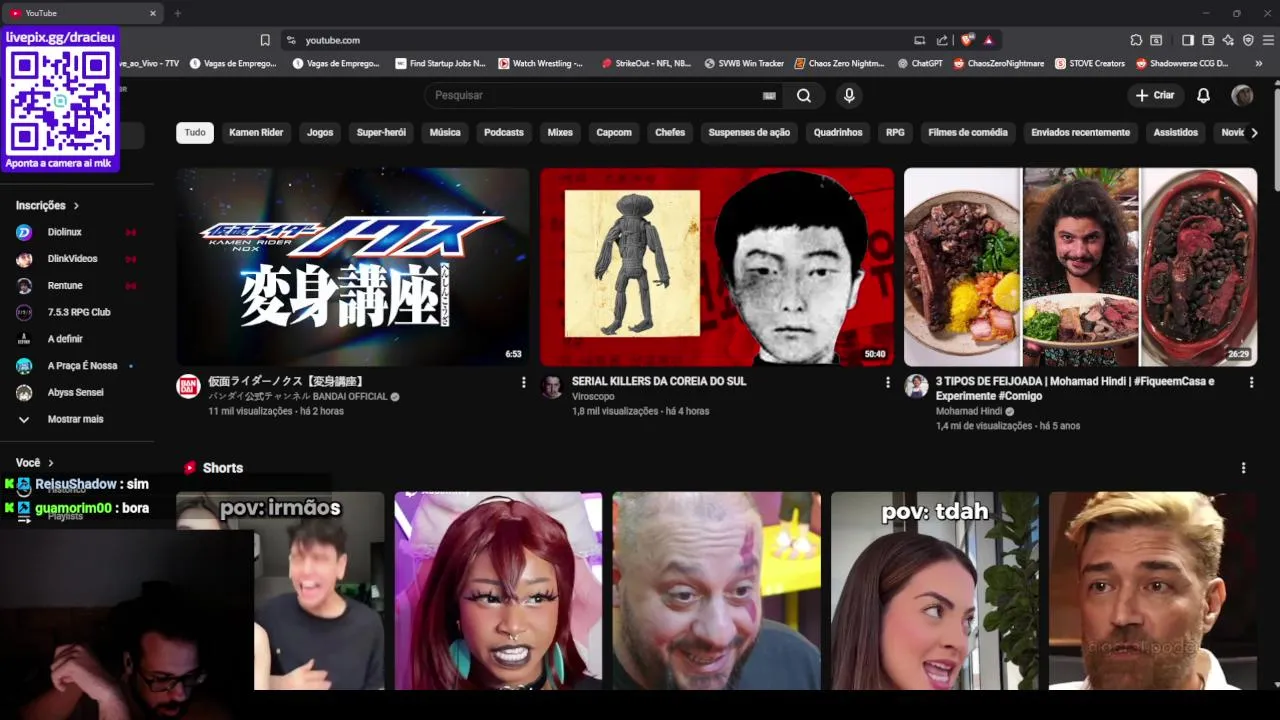Image resolution: width=1280 pixels, height=720 pixels.
Task: Expand the Inscrições section chevron
Action: [76, 205]
